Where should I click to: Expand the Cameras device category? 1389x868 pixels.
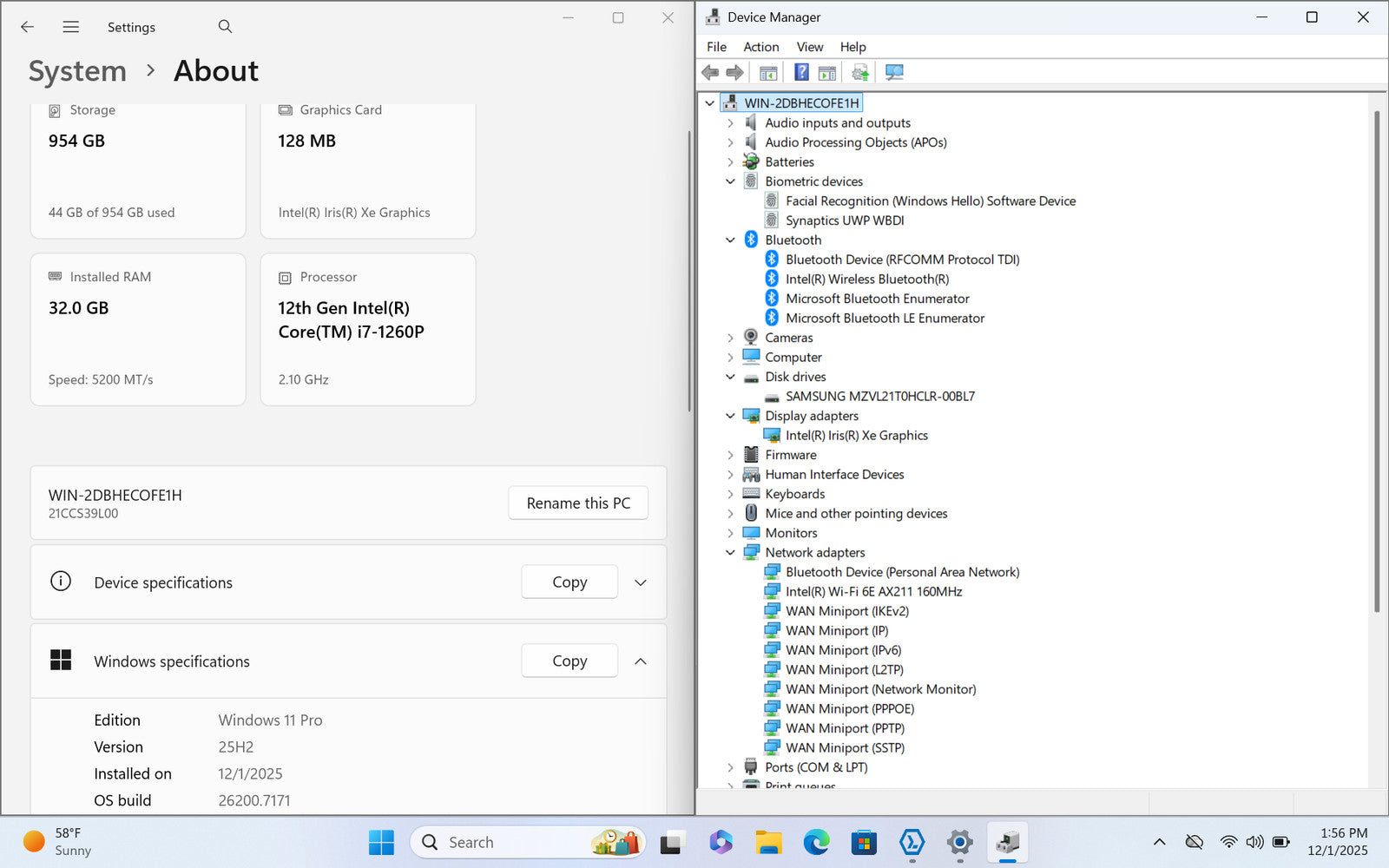[730, 338]
